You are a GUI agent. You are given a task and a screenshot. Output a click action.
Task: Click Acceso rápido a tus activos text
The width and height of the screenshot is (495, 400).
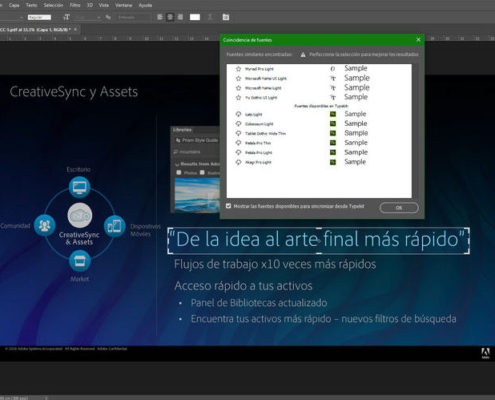(x=243, y=286)
